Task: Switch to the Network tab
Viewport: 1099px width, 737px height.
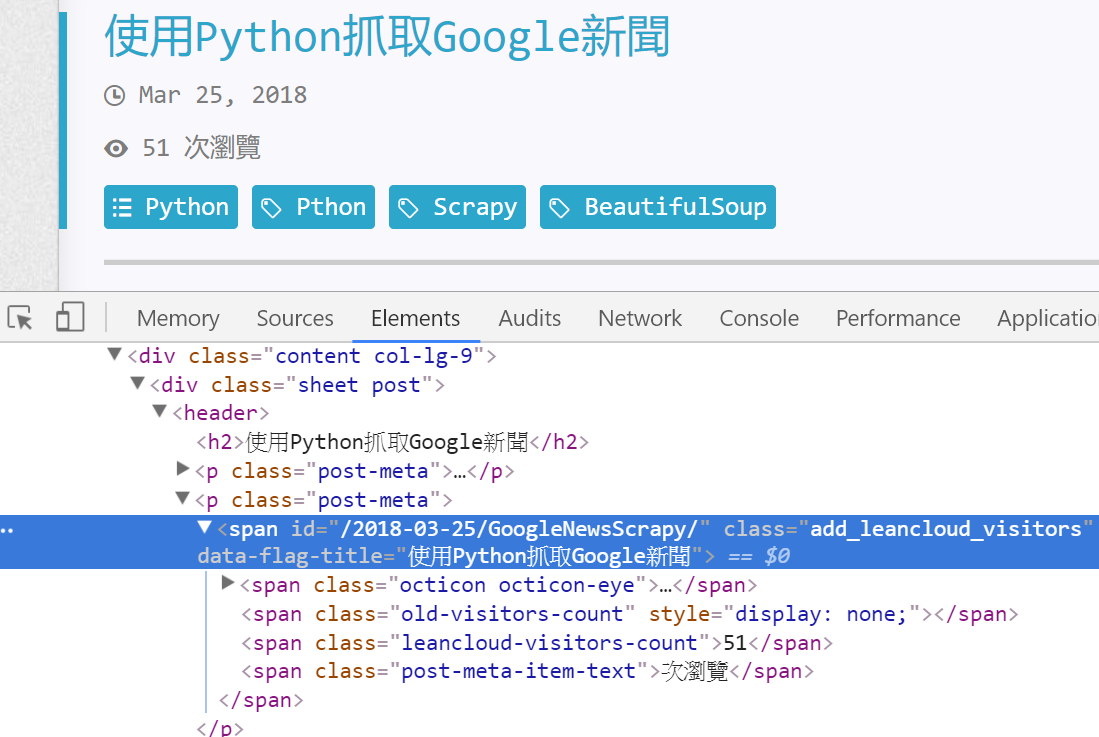Action: point(640,318)
